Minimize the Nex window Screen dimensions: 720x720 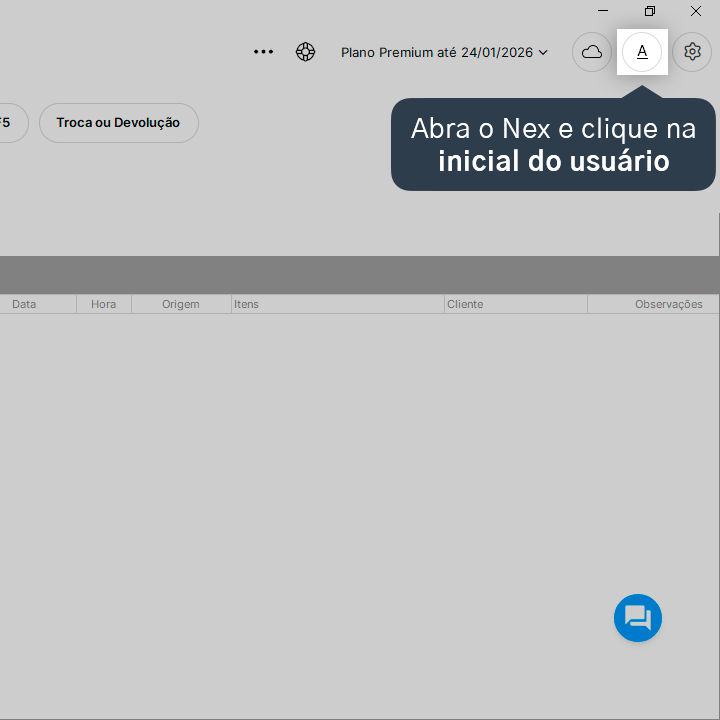603,11
